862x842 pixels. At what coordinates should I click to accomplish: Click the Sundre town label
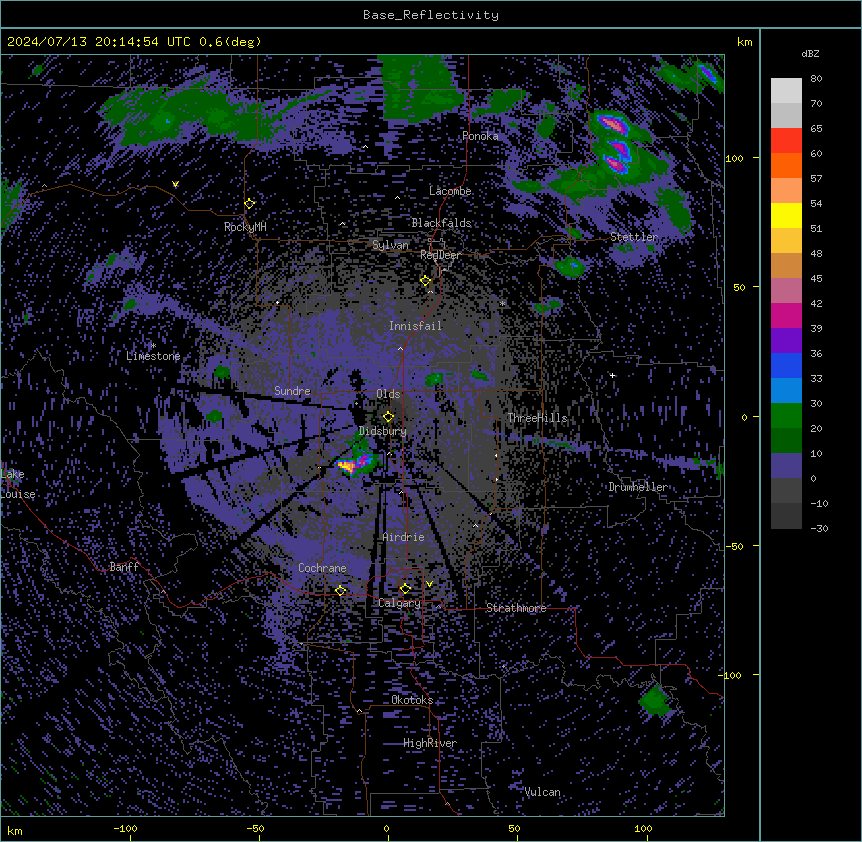point(292,391)
